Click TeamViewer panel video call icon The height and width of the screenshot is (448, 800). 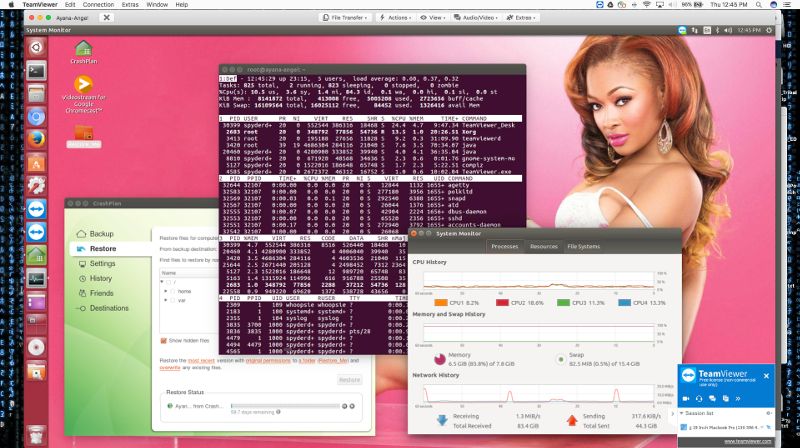[x=686, y=399]
